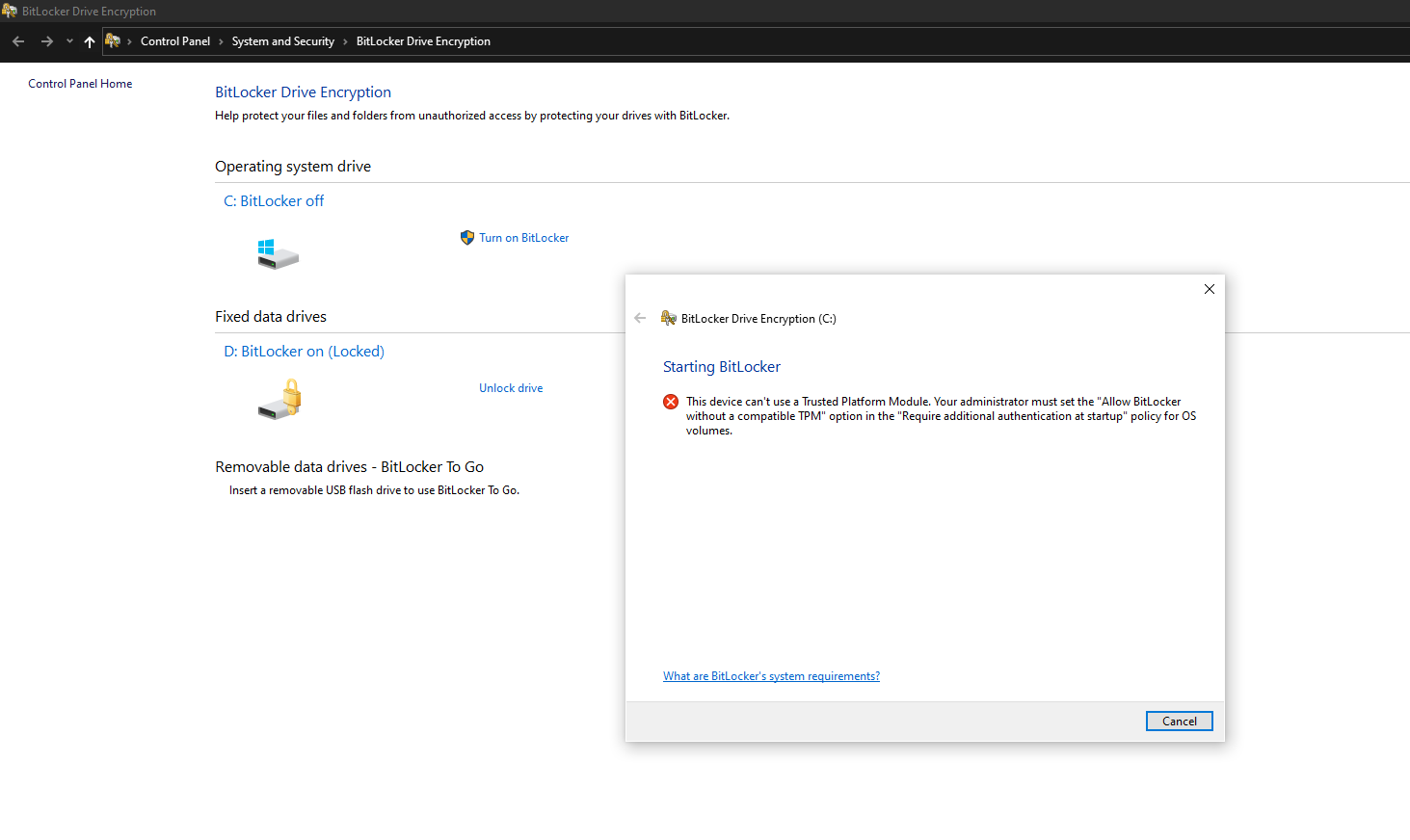Select the Windows C: drive icon
1410x840 pixels.
[278, 254]
